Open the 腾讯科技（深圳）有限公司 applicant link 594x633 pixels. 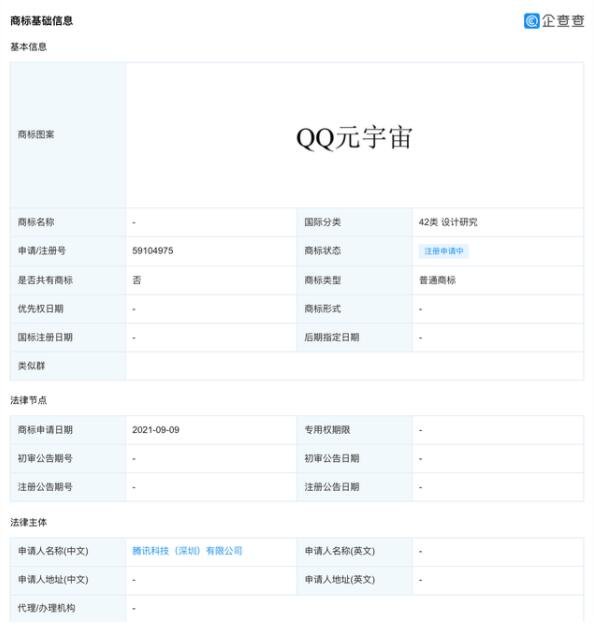pos(187,551)
